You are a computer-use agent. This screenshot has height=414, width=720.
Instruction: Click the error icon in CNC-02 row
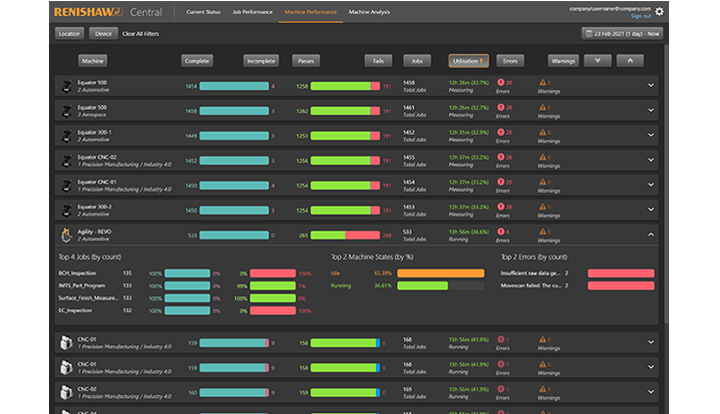pyautogui.click(x=501, y=389)
